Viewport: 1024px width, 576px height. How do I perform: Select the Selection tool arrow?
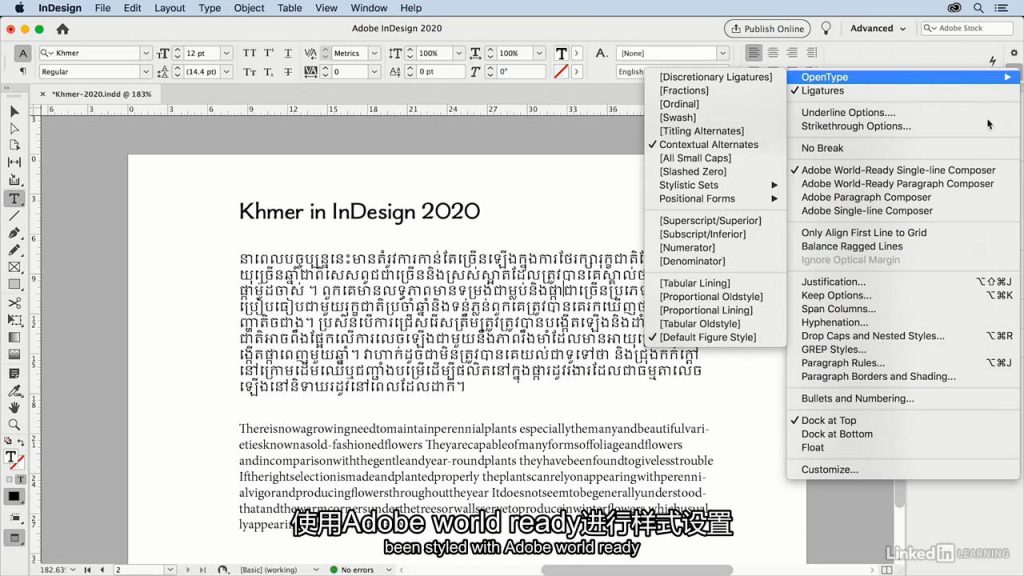click(14, 112)
